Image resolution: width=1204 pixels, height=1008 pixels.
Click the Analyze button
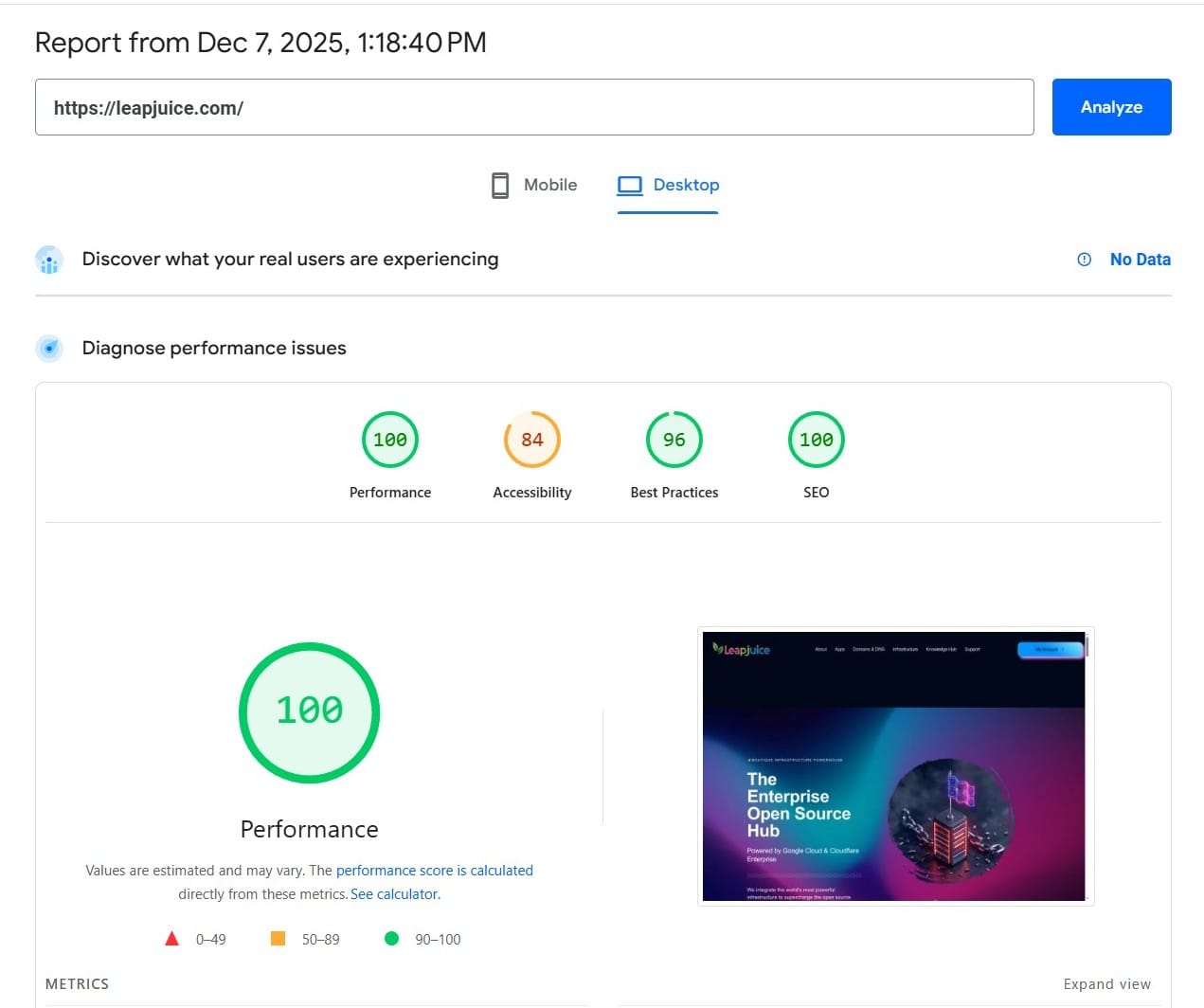pyautogui.click(x=1110, y=106)
